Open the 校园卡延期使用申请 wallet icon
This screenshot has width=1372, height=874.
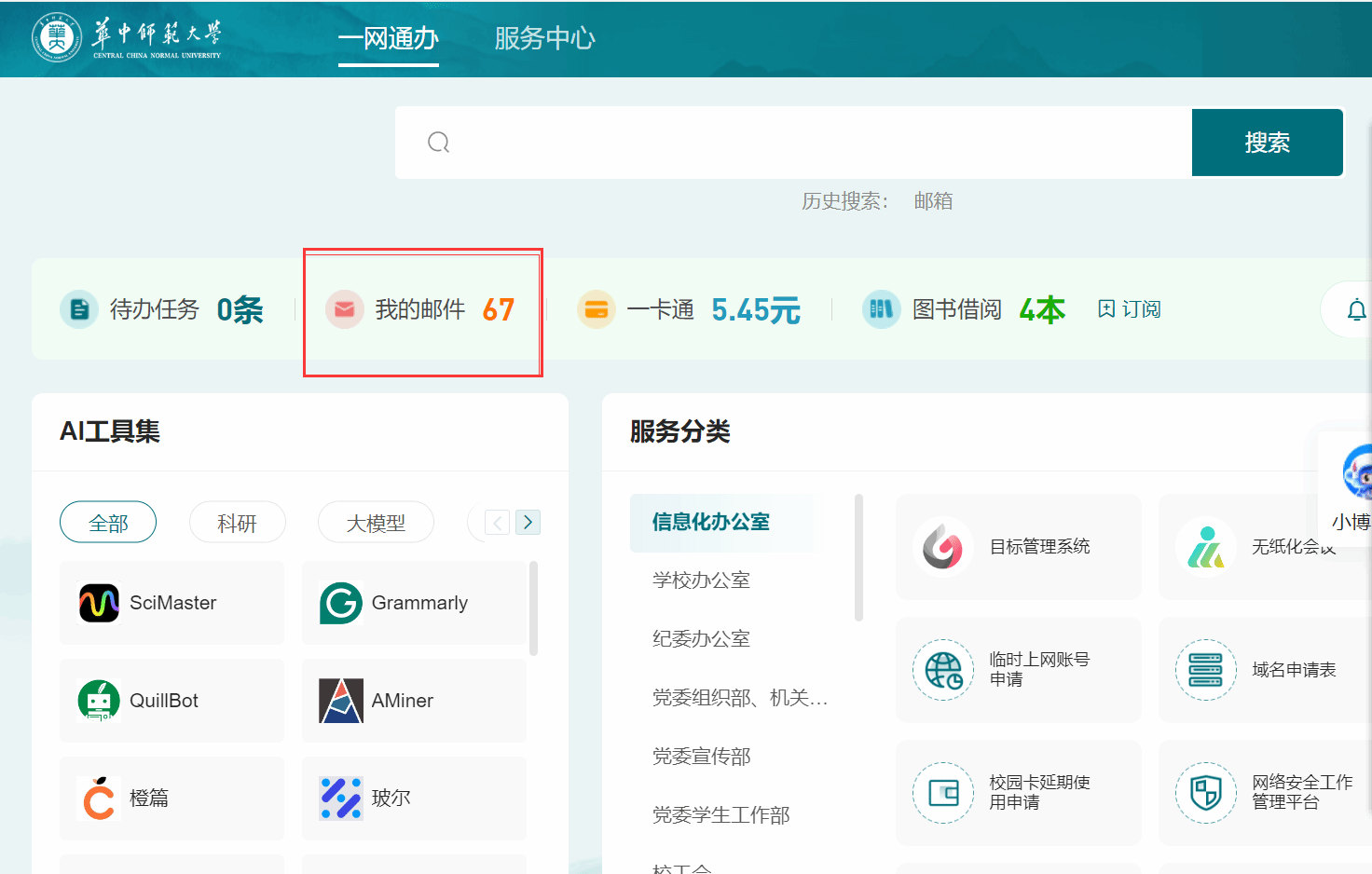tap(943, 793)
